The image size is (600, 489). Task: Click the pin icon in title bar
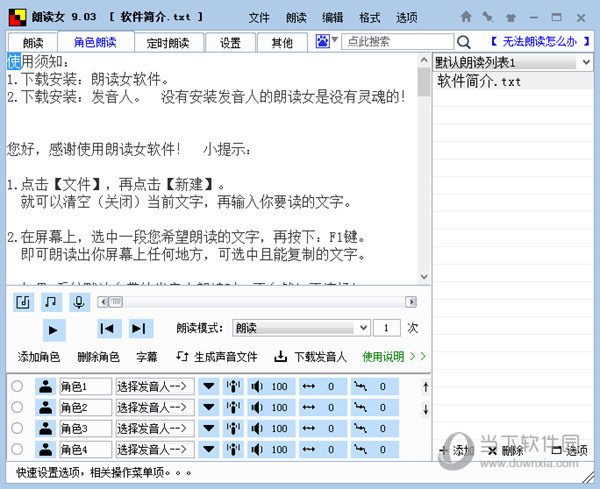click(488, 17)
